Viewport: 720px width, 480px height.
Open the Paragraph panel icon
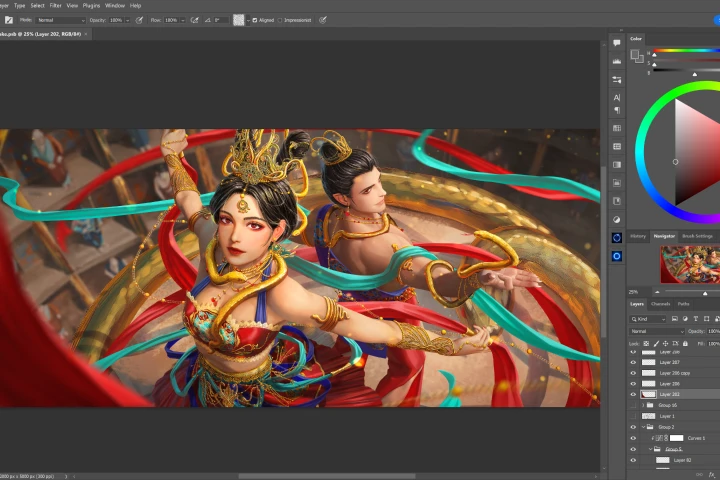pyautogui.click(x=617, y=110)
